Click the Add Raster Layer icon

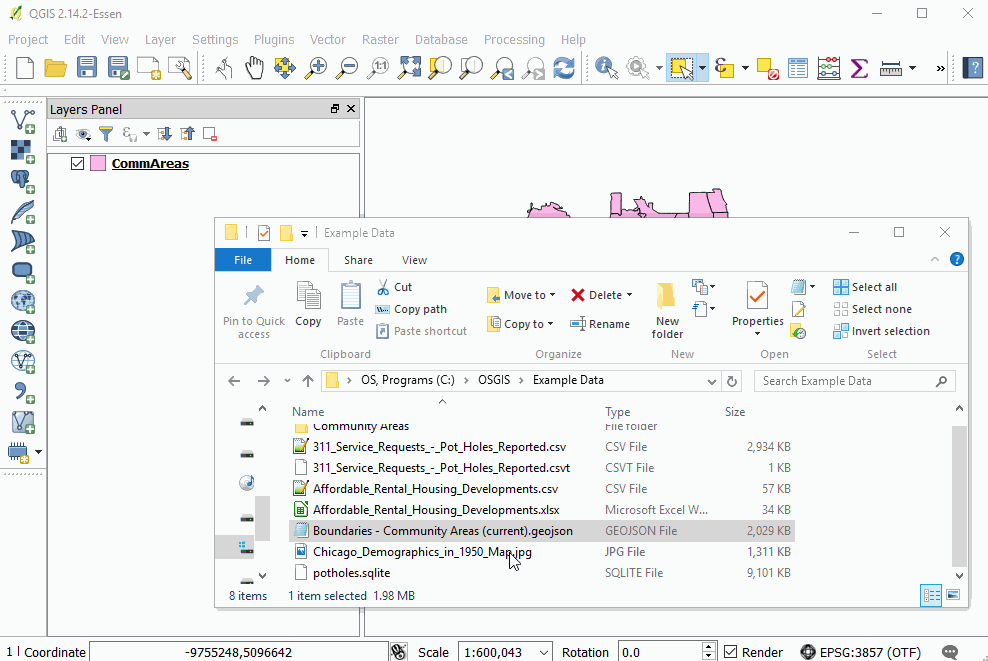click(x=23, y=151)
